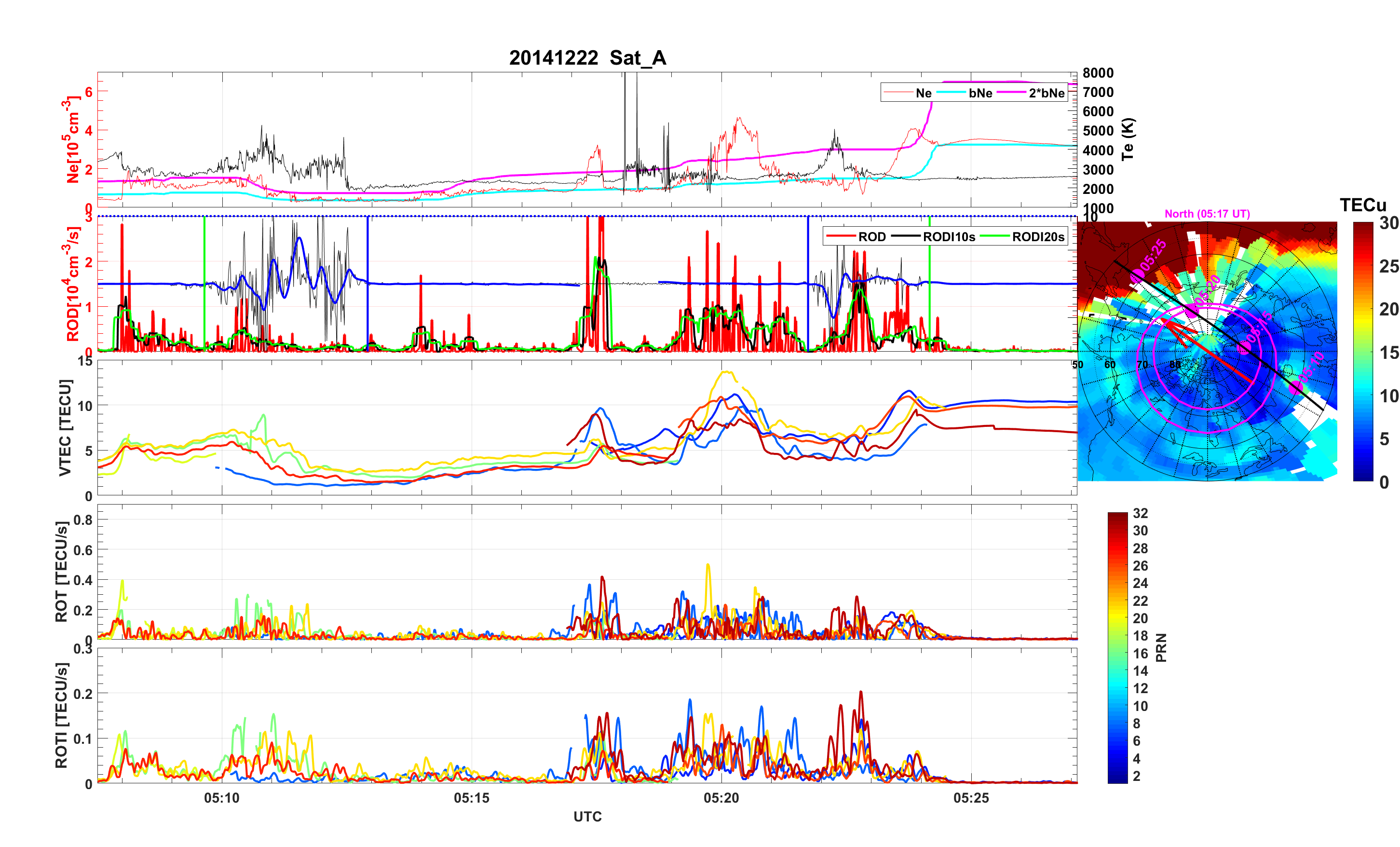Click the ROTI [TECU/s] axis label

click(x=61, y=715)
